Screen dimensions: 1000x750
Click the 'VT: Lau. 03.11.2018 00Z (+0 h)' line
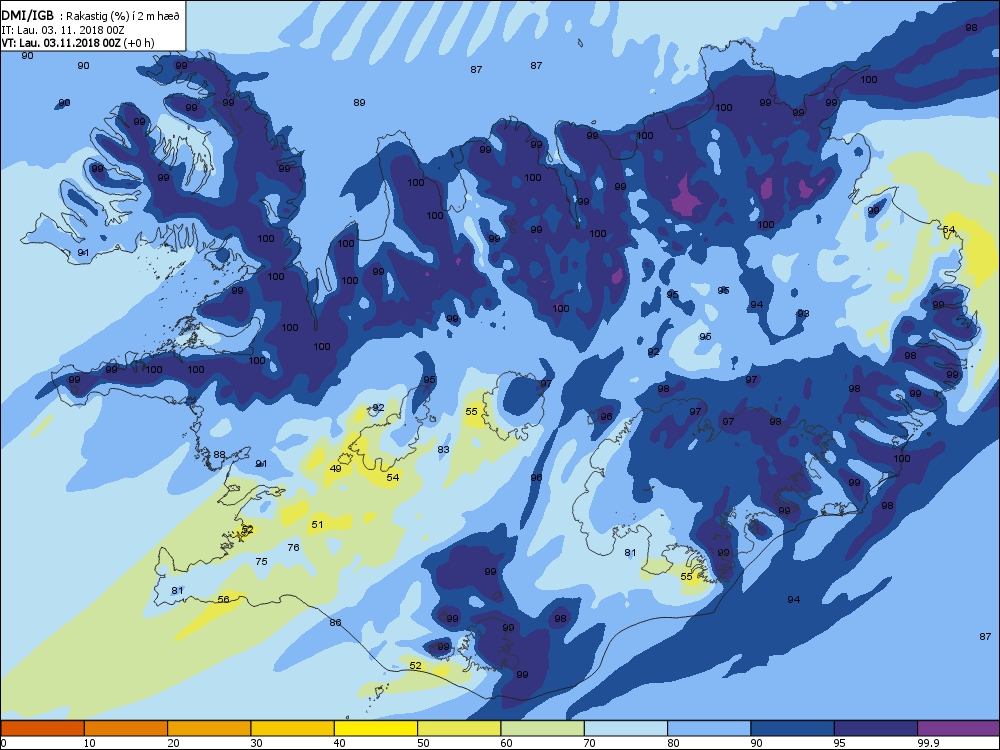[77, 43]
